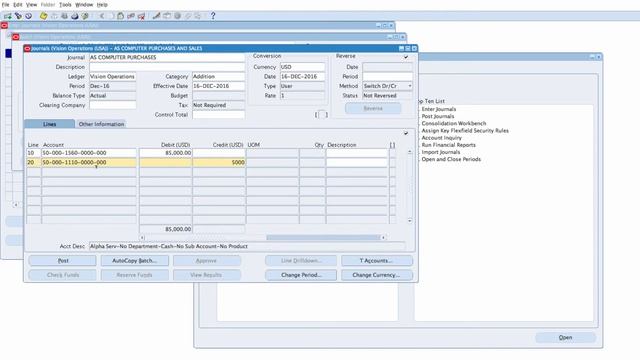640x360 pixels.
Task: Open the View menu
Action: (31, 4)
